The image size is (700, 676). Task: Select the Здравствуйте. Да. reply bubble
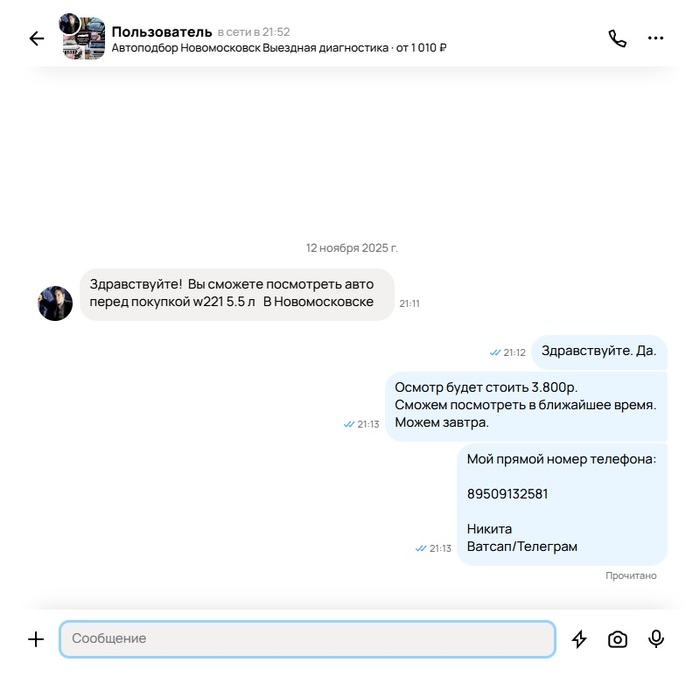point(599,351)
